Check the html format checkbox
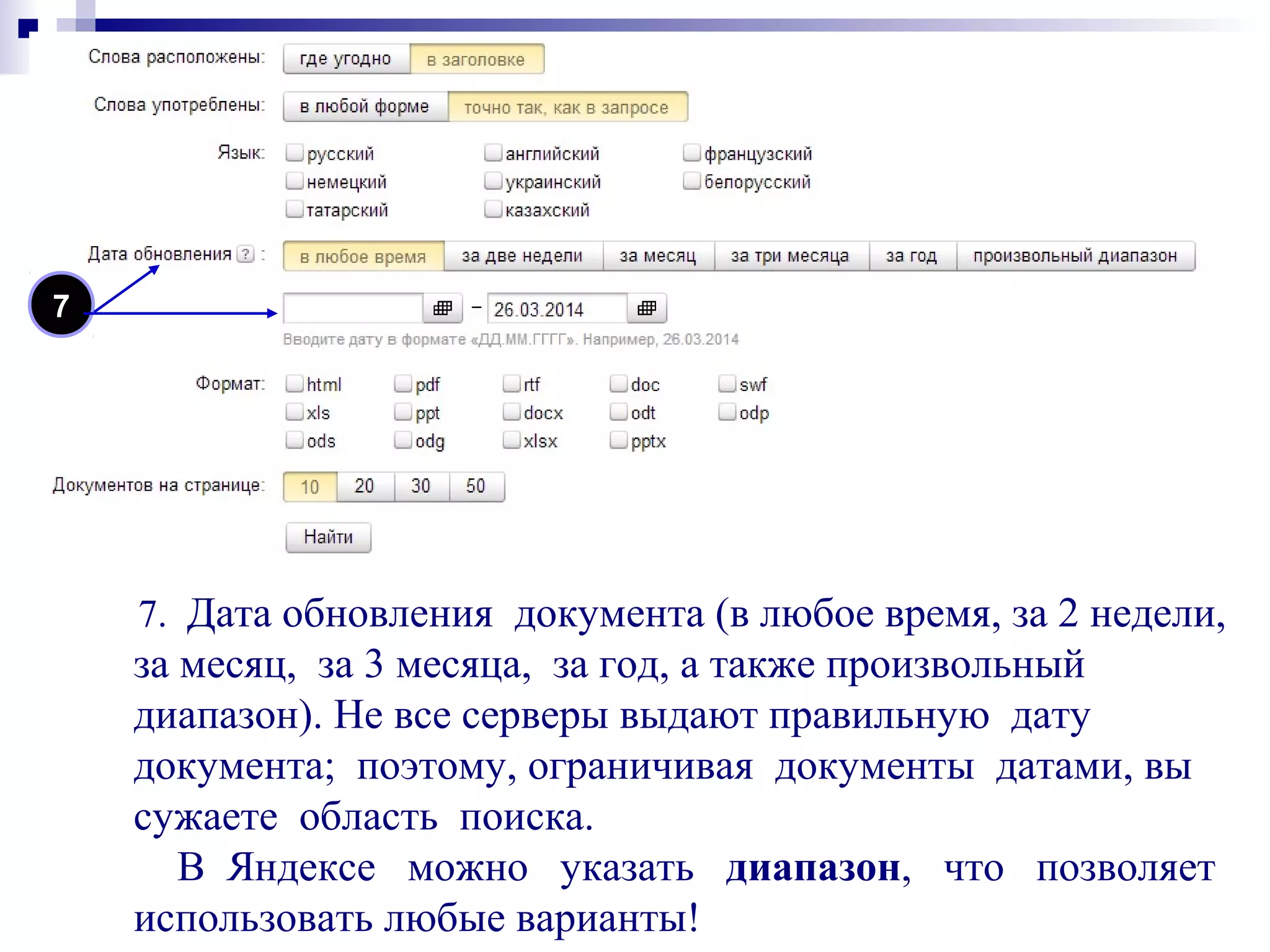This screenshot has width=1270, height=952. pos(295,384)
